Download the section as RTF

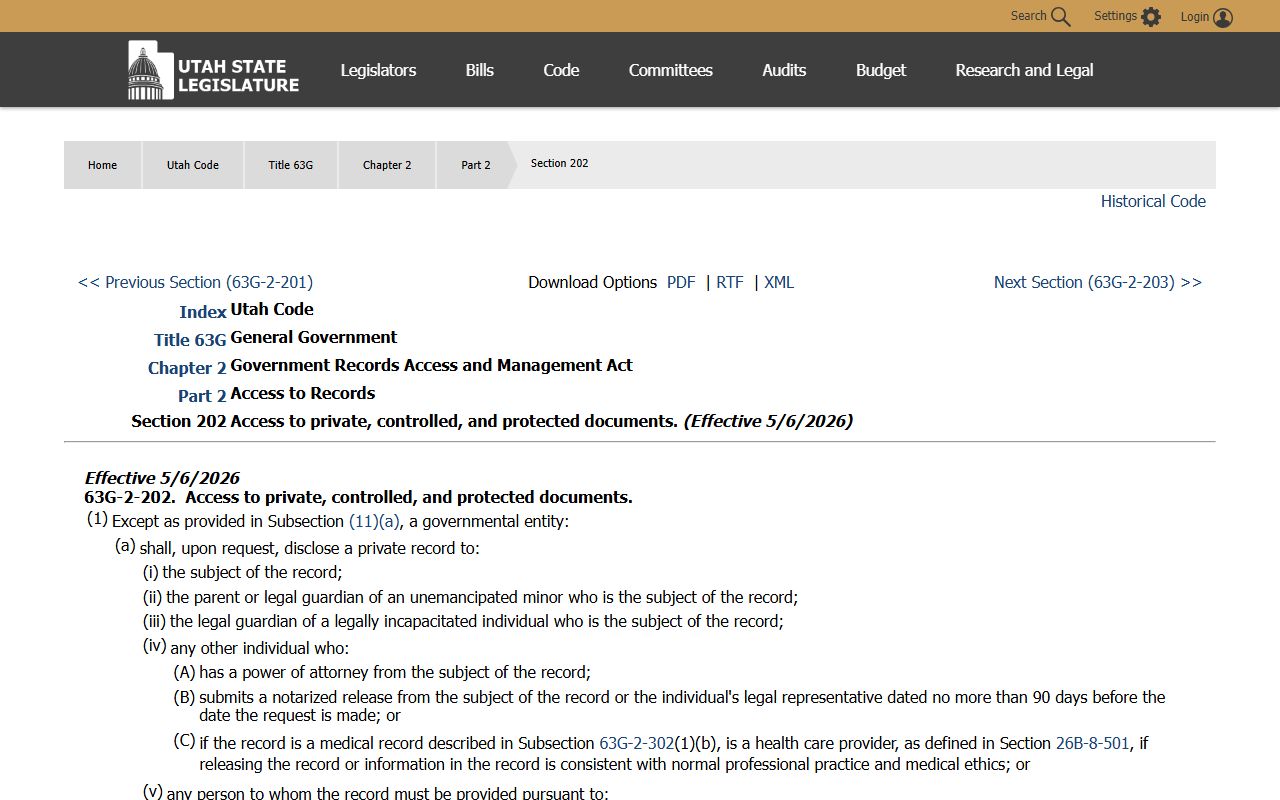[x=730, y=282]
